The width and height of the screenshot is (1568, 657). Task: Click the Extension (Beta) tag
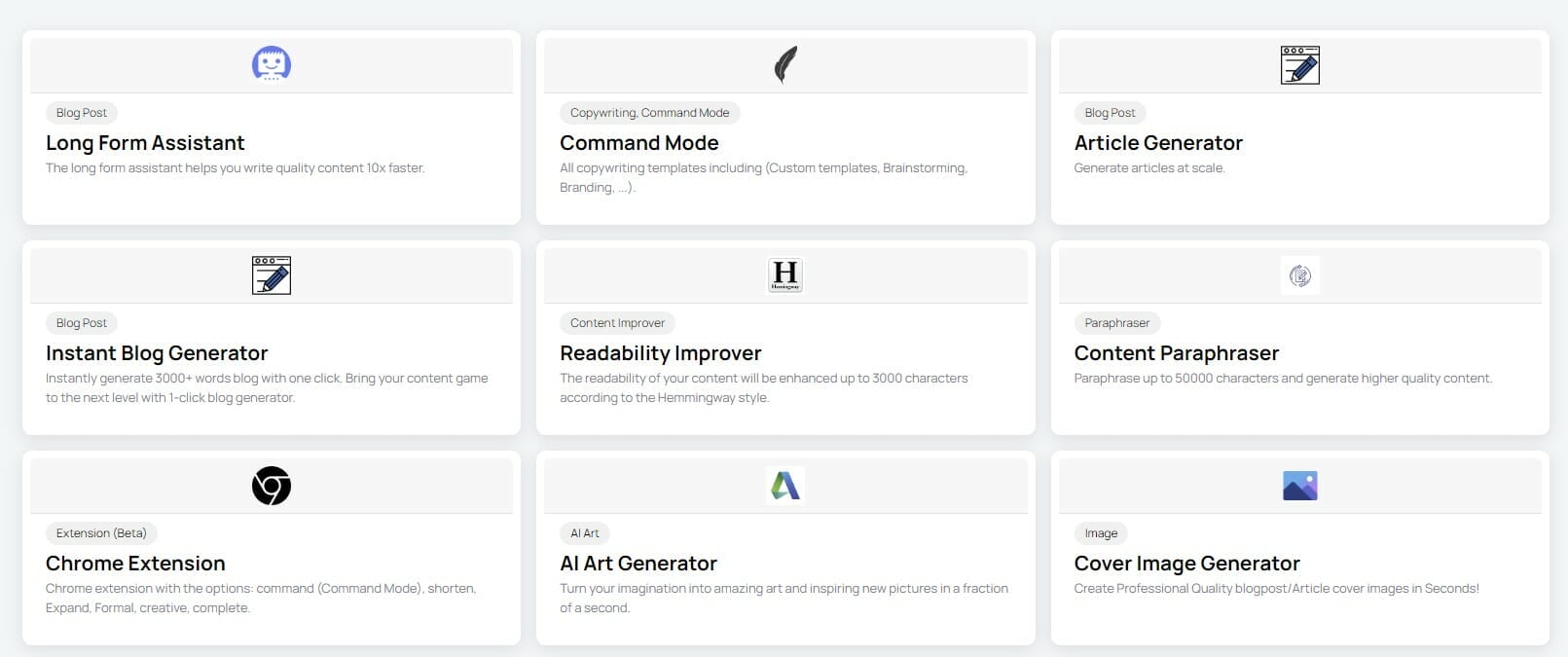point(101,533)
